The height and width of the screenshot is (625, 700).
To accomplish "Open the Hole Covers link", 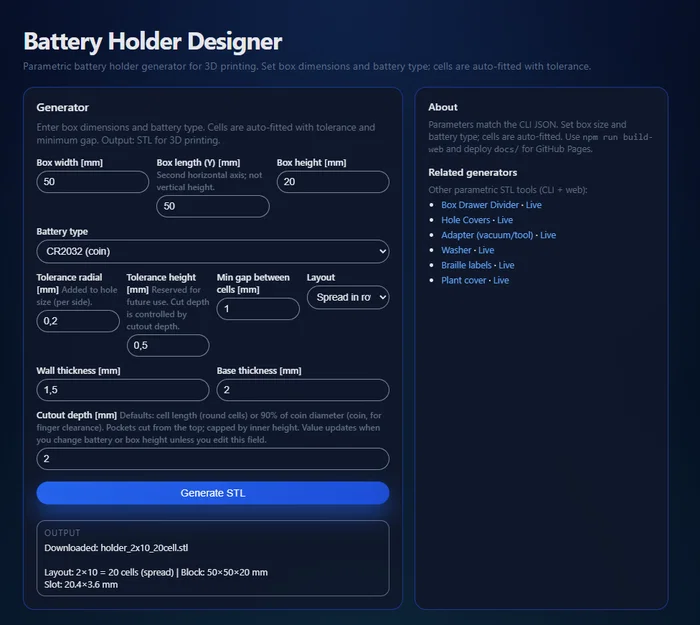I will 466,220.
